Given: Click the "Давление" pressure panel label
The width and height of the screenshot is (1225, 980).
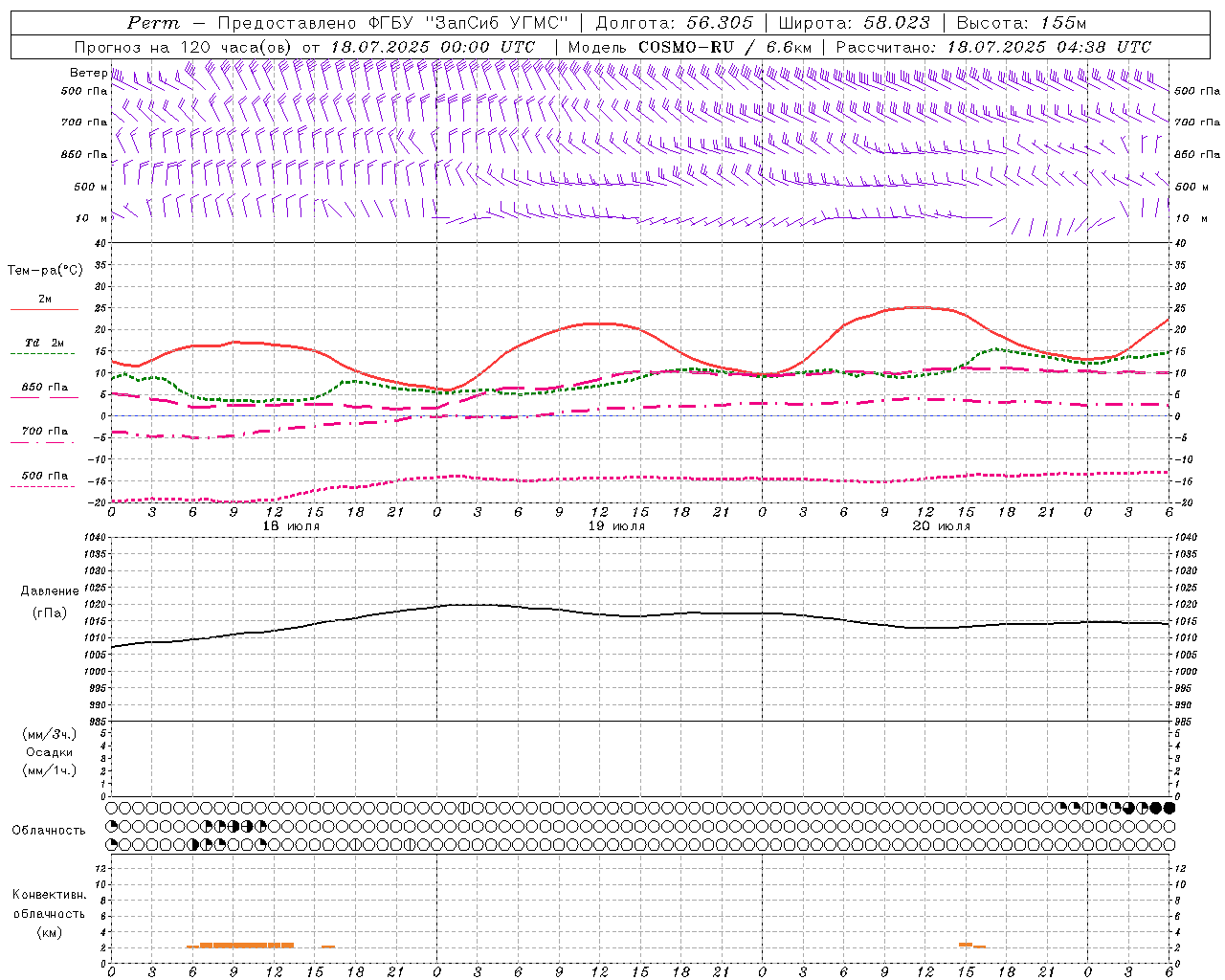Looking at the screenshot, I should tap(50, 591).
